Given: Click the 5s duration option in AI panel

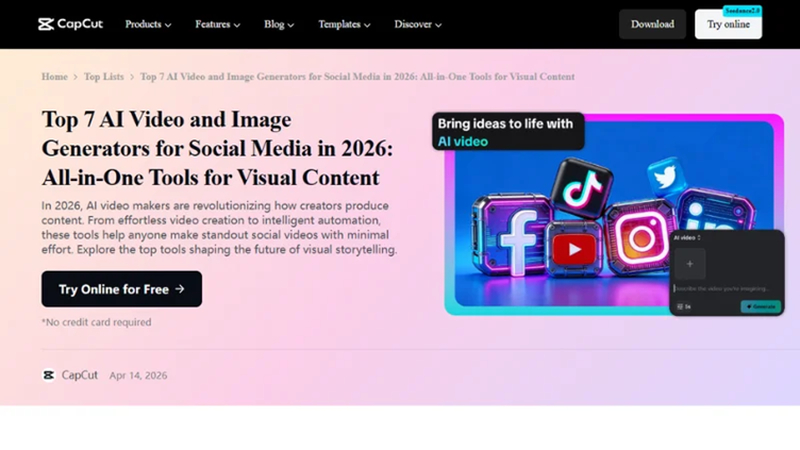Looking at the screenshot, I should coord(684,307).
